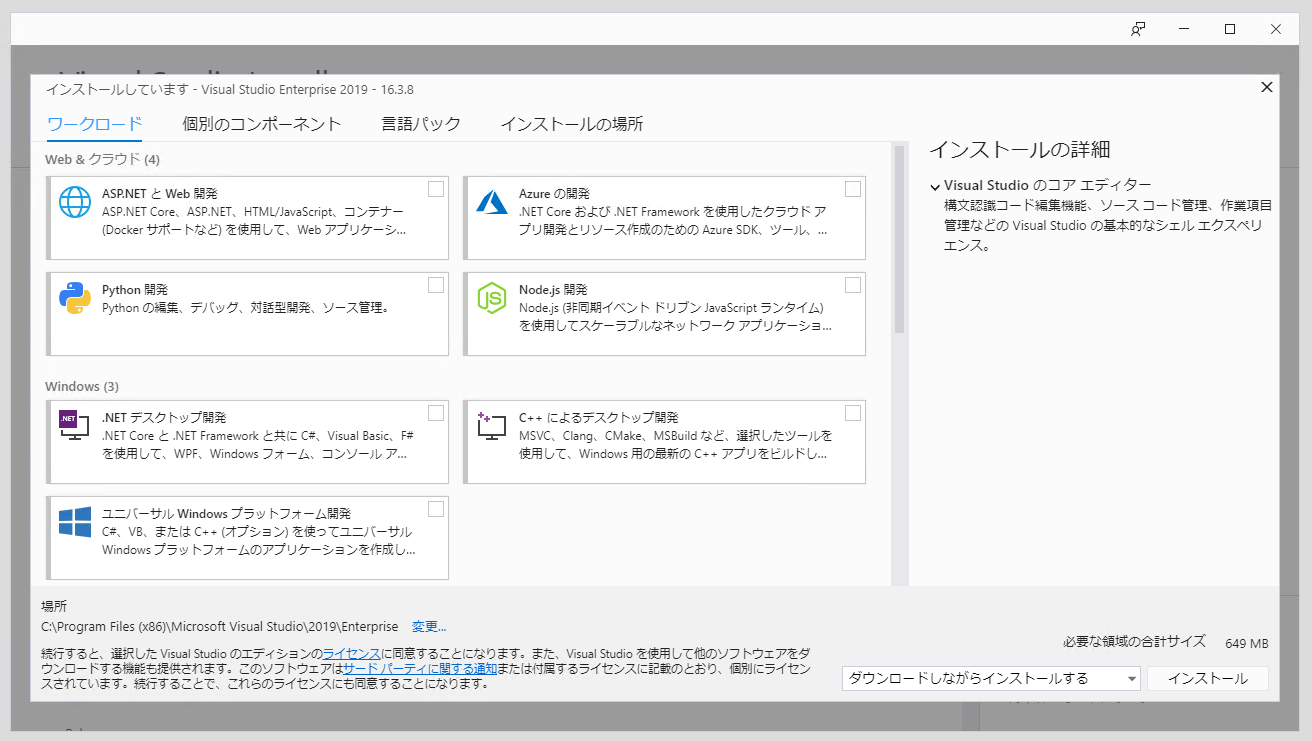Click the Web & クラウド (4) section header
Image resolution: width=1312 pixels, height=741 pixels.
pos(102,159)
